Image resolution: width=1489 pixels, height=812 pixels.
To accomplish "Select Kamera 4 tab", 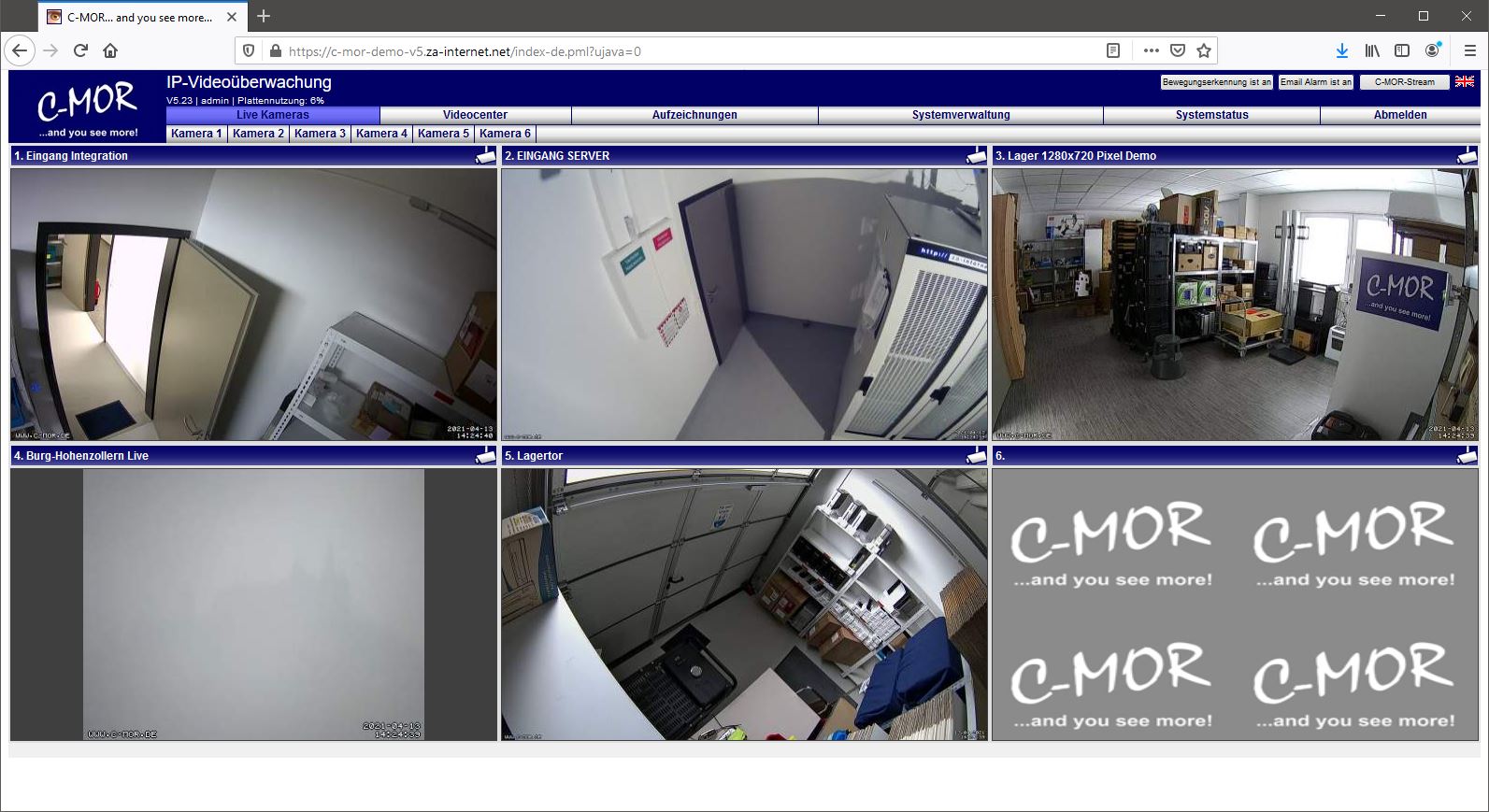I will (x=381, y=134).
